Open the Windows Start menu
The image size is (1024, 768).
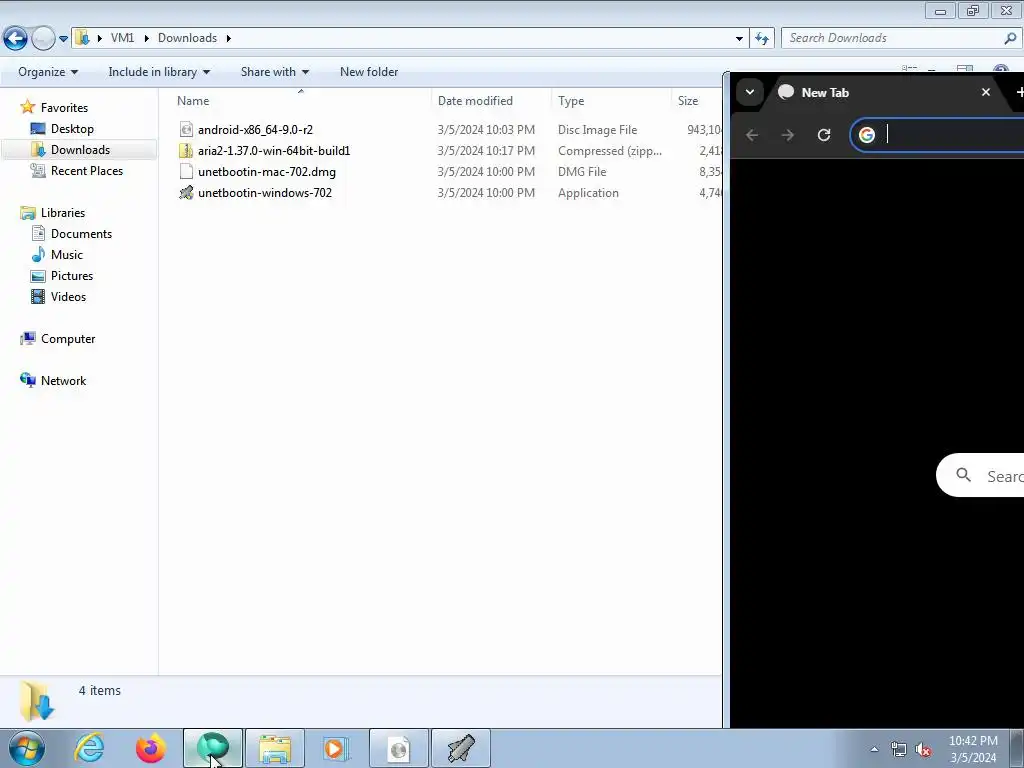point(27,748)
